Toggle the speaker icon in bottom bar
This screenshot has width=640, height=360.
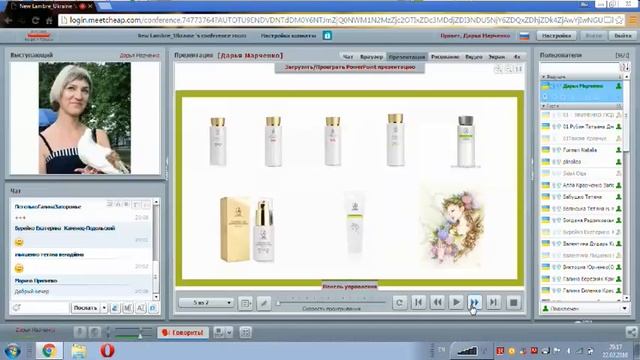click(94, 332)
